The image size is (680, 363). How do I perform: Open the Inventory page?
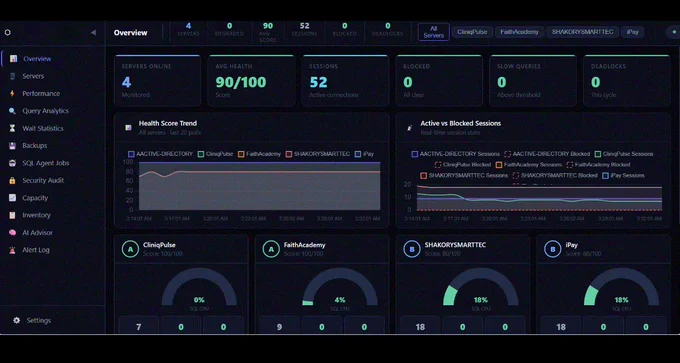pyautogui.click(x=36, y=215)
